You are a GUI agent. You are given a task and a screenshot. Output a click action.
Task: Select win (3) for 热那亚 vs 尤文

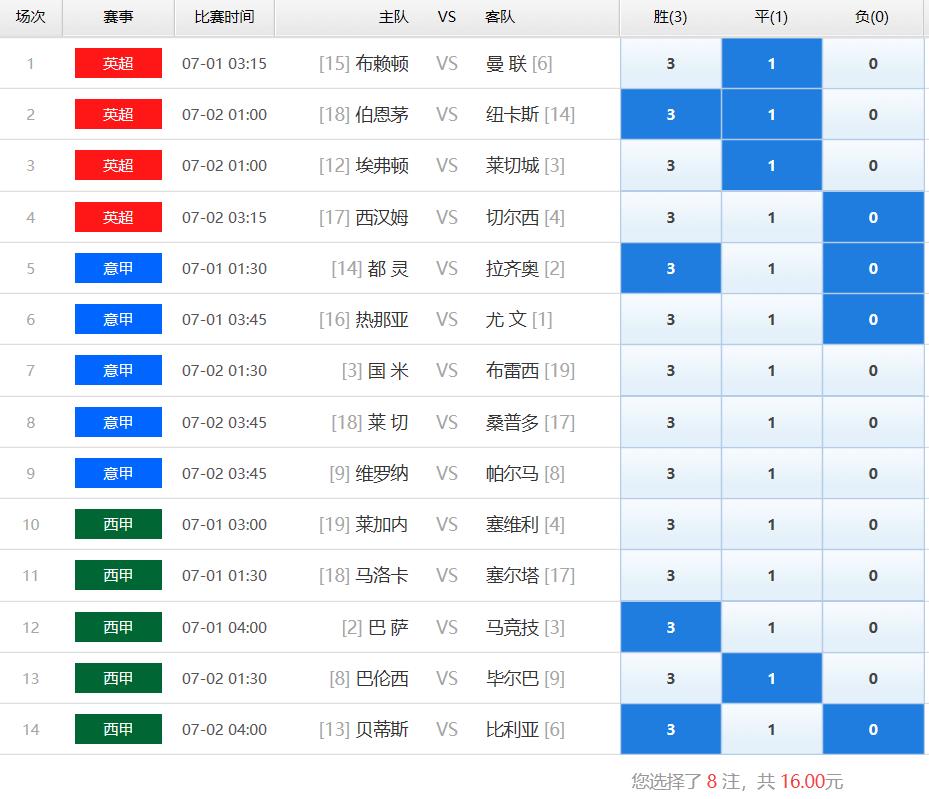(x=671, y=319)
